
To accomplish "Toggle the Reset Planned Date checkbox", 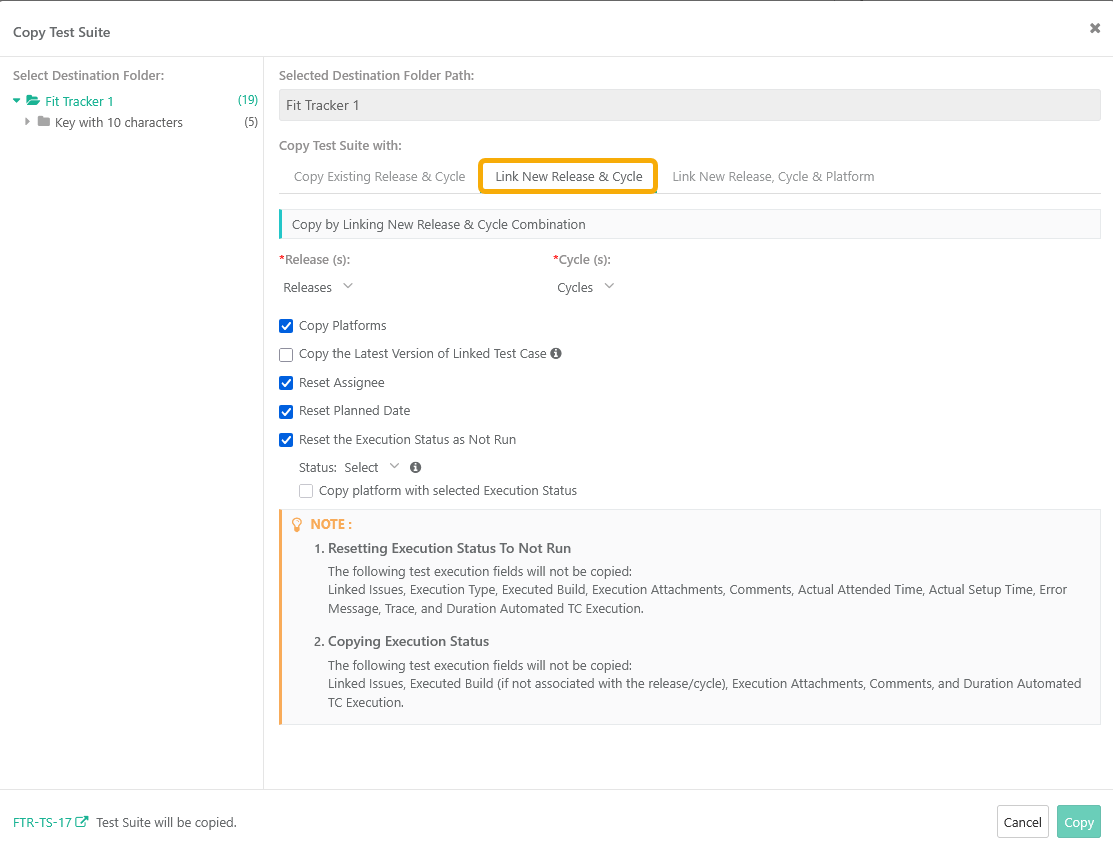I will click(286, 411).
